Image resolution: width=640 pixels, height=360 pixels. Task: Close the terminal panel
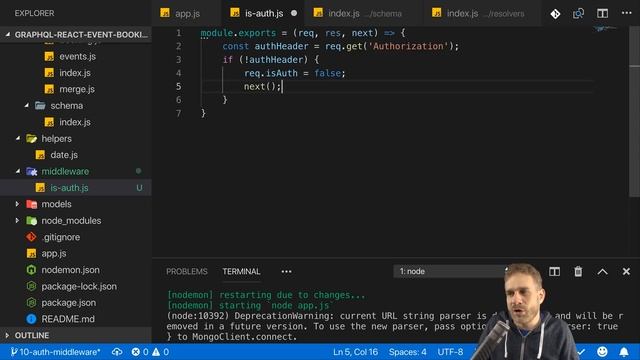point(626,271)
